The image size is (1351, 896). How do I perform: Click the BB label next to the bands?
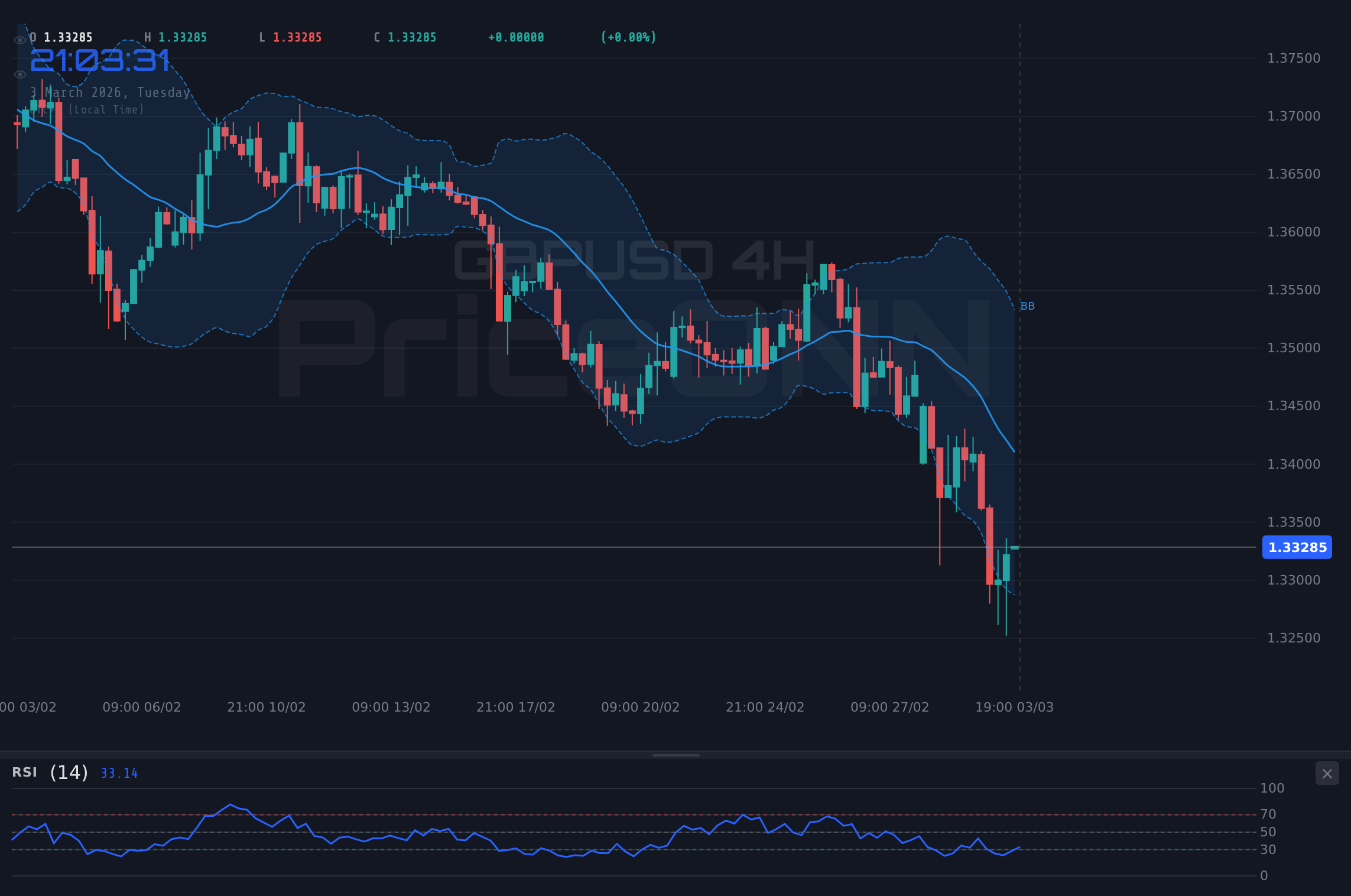click(x=1027, y=306)
